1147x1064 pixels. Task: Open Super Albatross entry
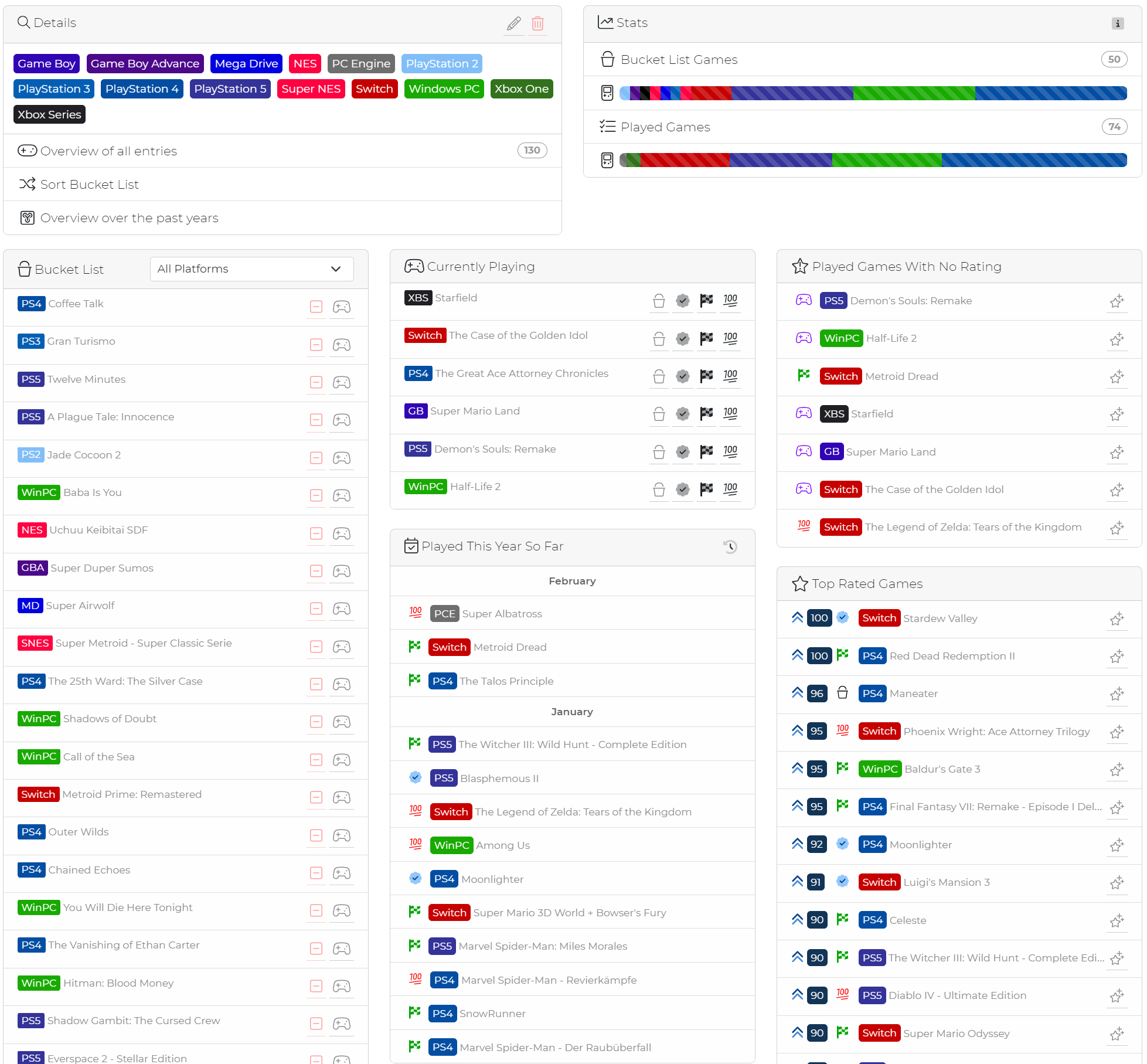(502, 614)
